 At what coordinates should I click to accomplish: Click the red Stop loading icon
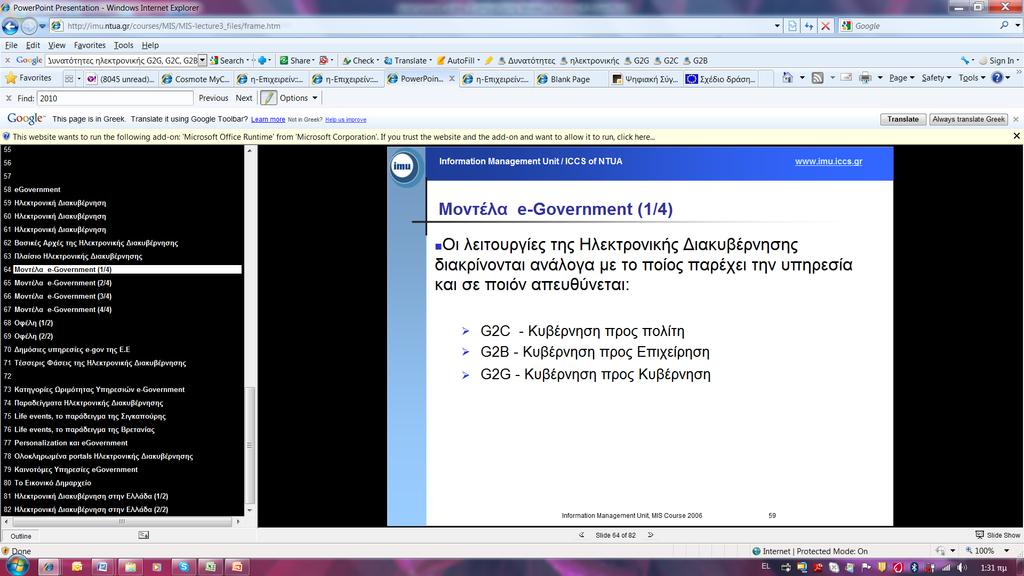825,26
